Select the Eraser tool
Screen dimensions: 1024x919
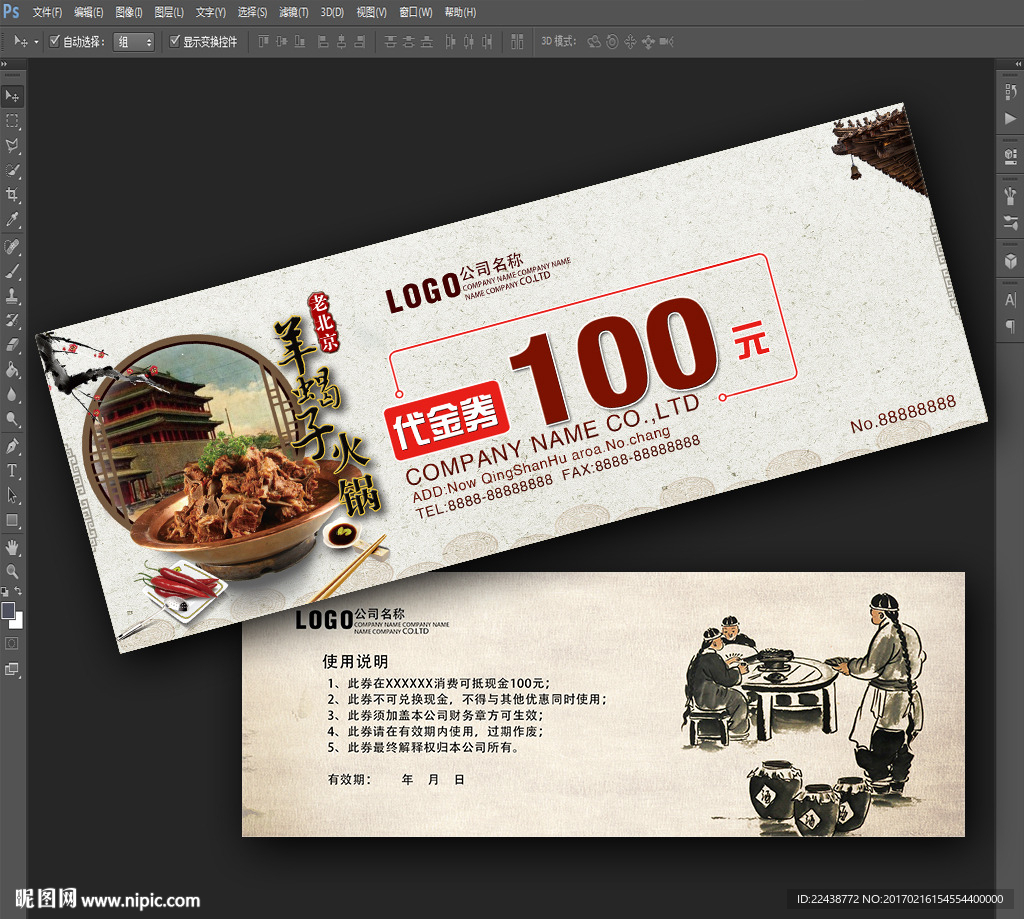coord(12,345)
